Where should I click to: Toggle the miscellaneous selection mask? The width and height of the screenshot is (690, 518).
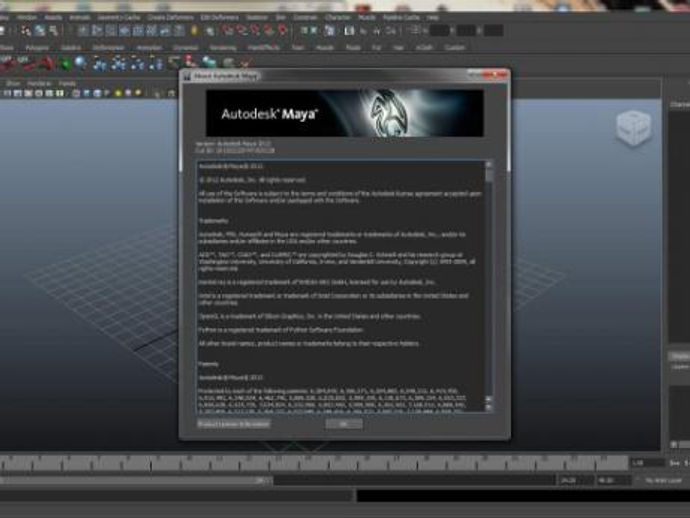pos(179,30)
